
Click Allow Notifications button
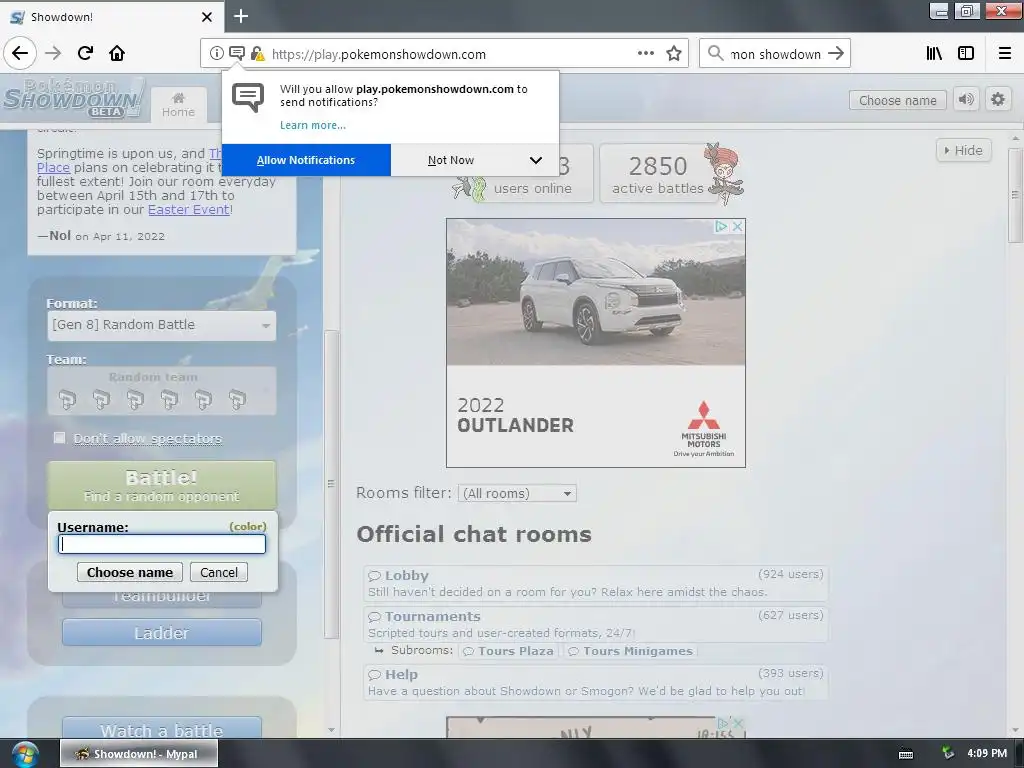click(x=306, y=160)
